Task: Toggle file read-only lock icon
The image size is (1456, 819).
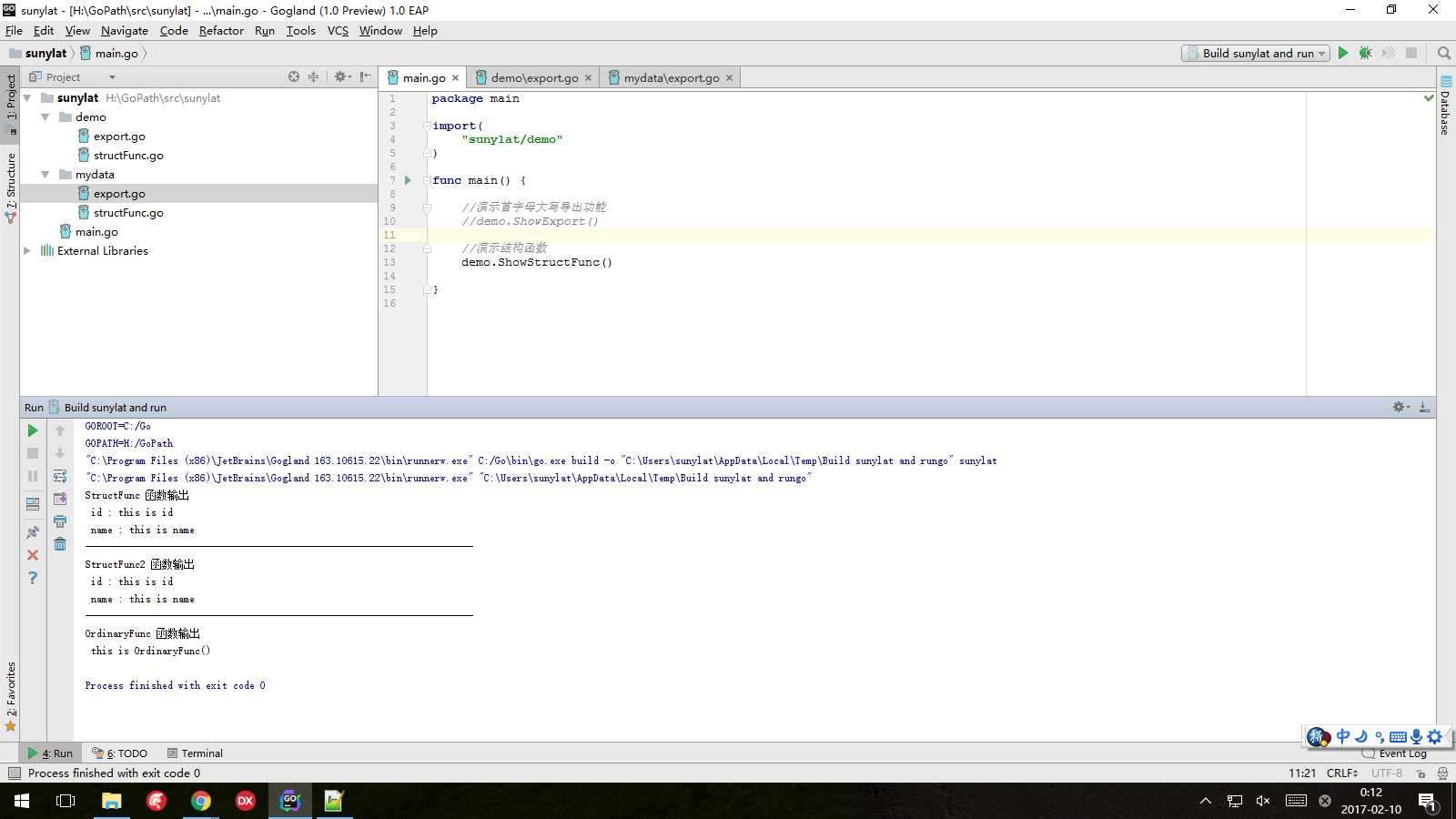Action: coord(1421,773)
